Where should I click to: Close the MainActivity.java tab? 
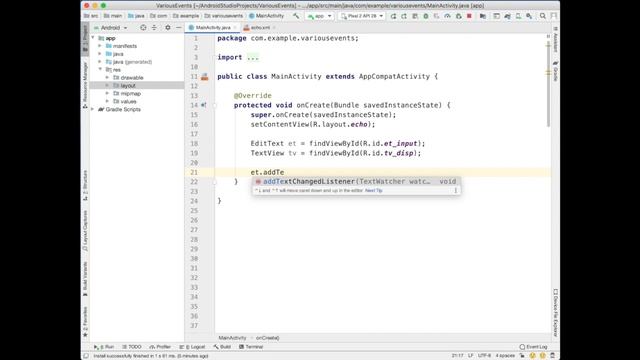235,27
